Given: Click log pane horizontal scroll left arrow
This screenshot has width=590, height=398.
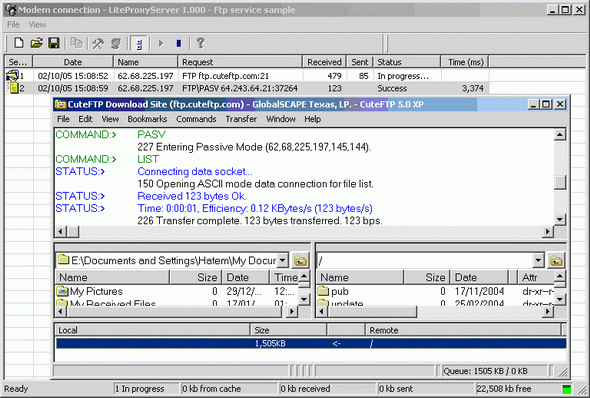Looking at the screenshot, I should [61, 232].
